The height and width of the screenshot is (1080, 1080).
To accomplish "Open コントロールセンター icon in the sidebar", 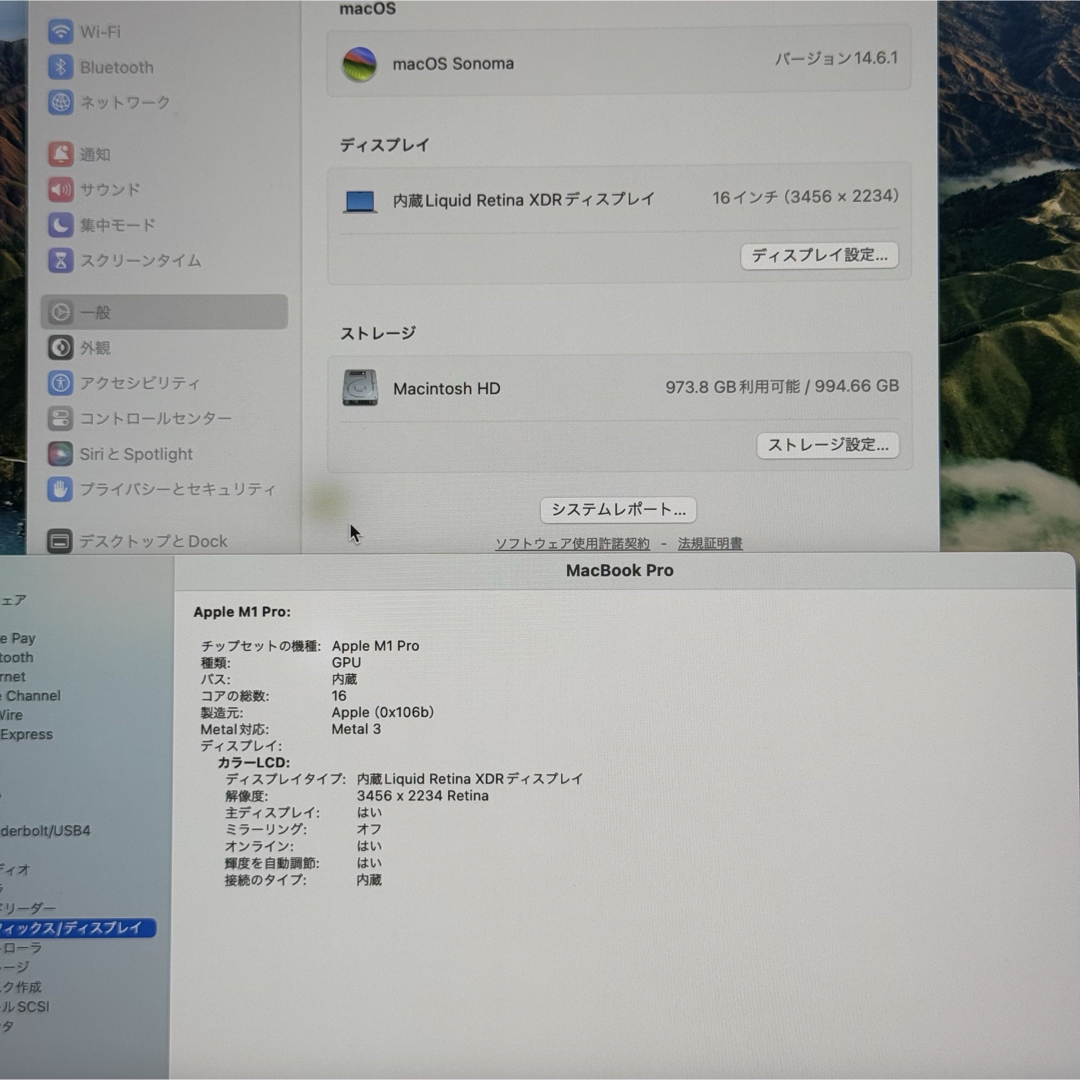I will coord(61,418).
